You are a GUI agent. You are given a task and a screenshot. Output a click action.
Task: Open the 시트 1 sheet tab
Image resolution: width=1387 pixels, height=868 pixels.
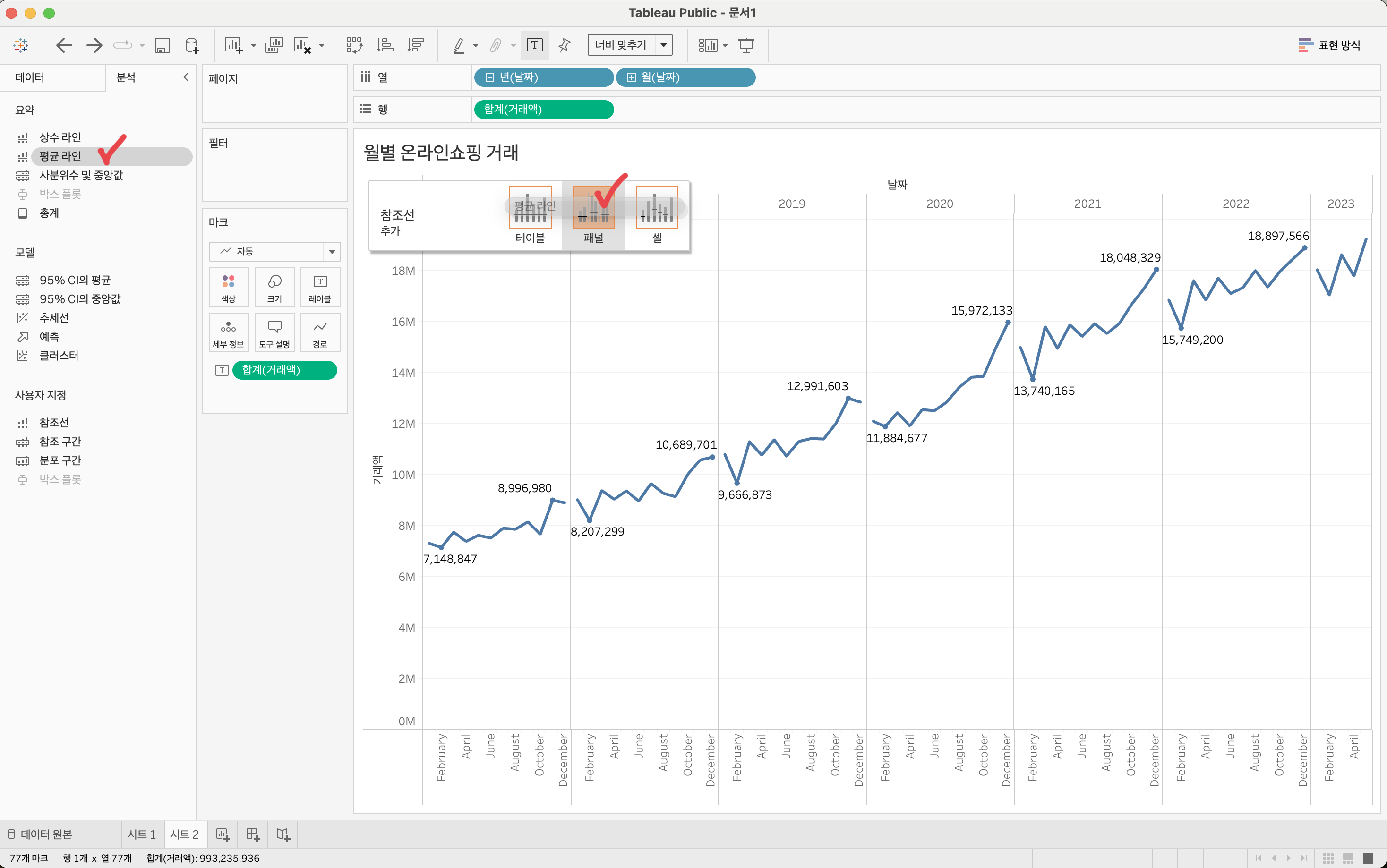click(x=142, y=834)
